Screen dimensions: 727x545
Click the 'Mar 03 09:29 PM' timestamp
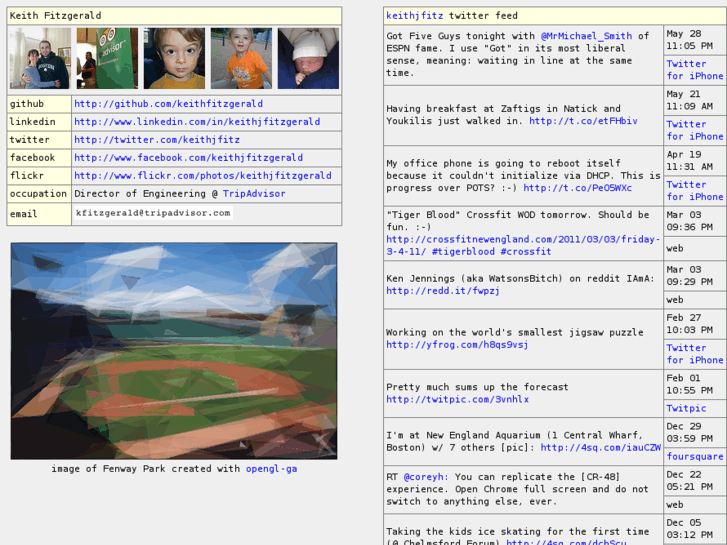(x=689, y=276)
